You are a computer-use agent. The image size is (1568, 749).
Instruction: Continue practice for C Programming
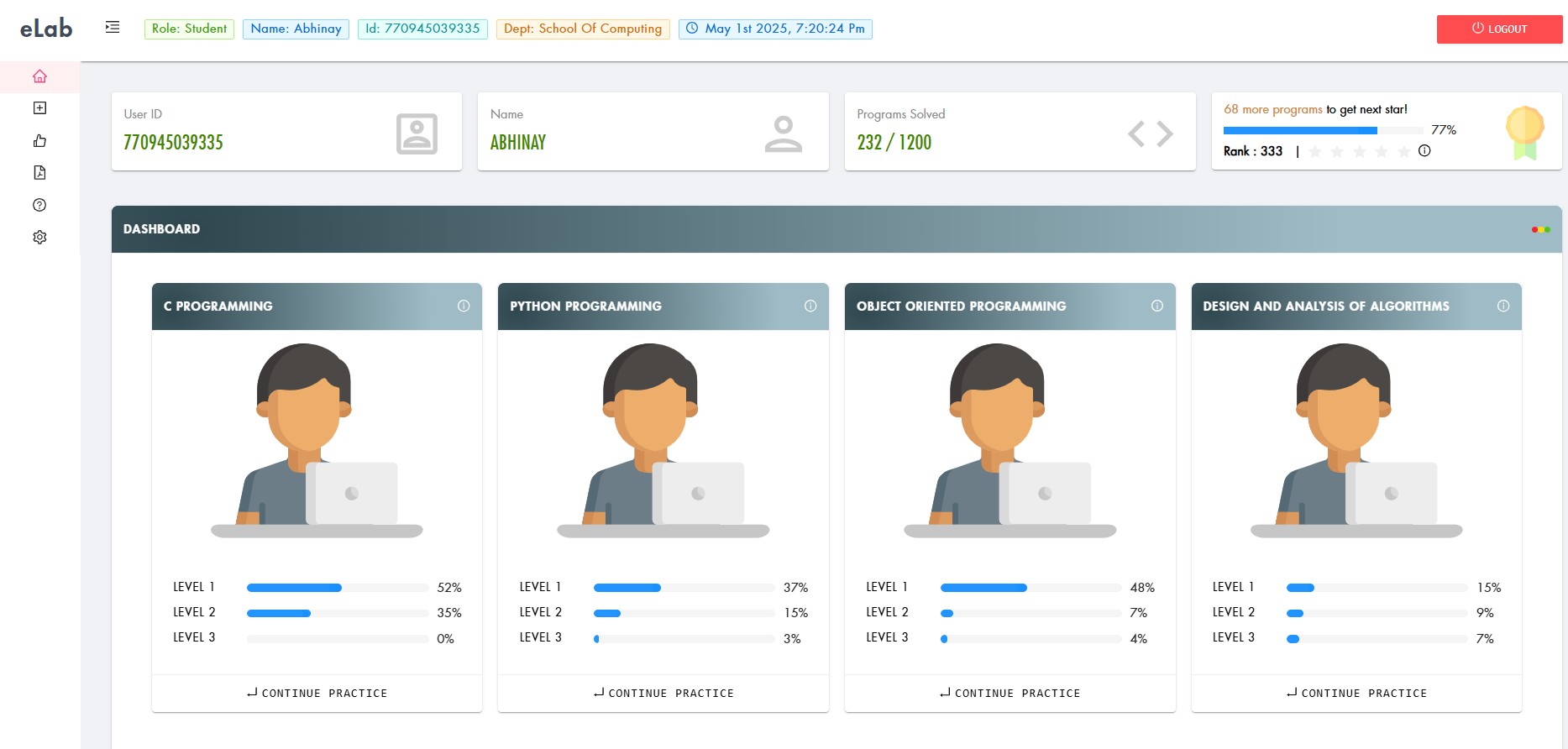(x=317, y=694)
